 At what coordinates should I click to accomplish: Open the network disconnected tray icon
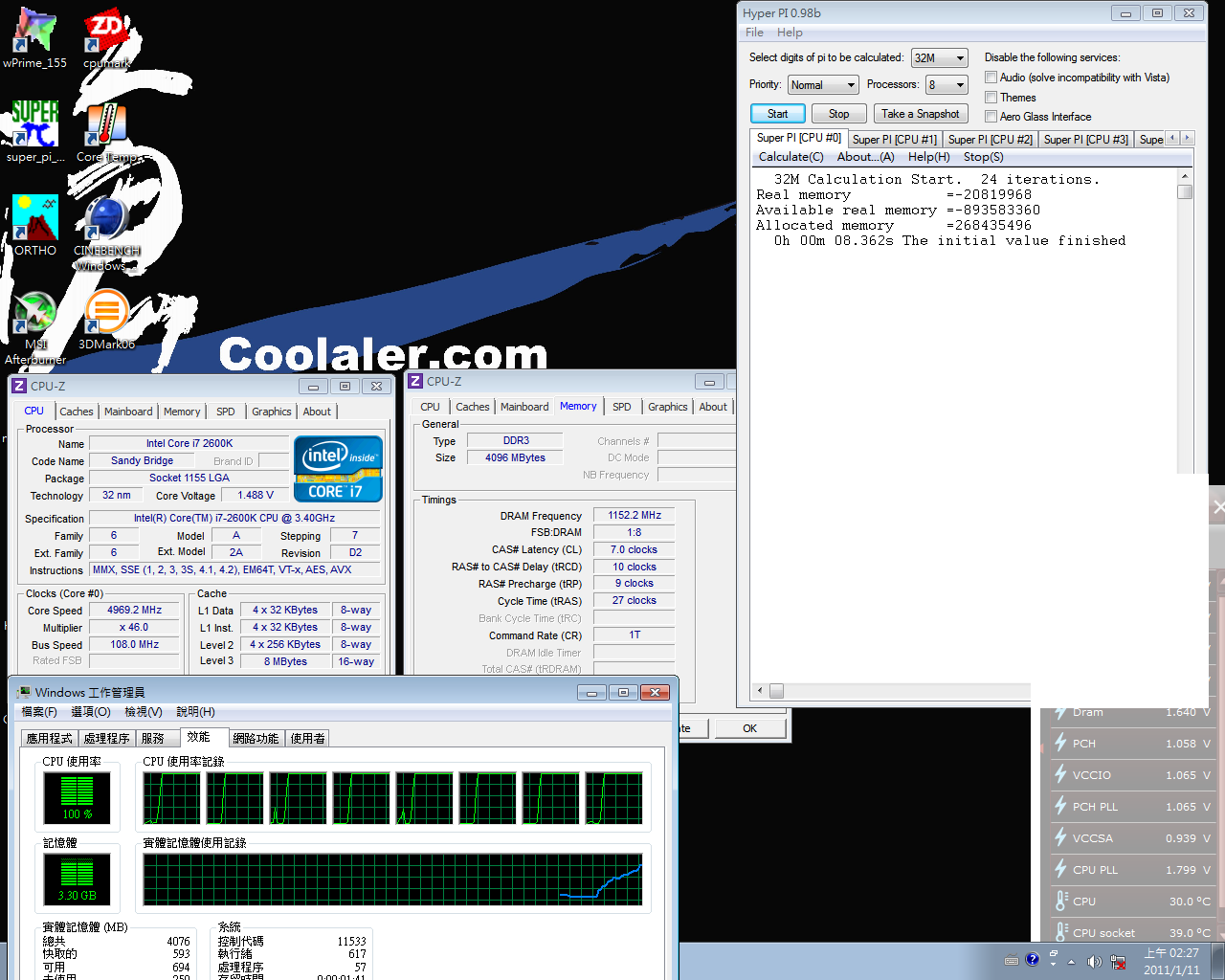click(1117, 961)
